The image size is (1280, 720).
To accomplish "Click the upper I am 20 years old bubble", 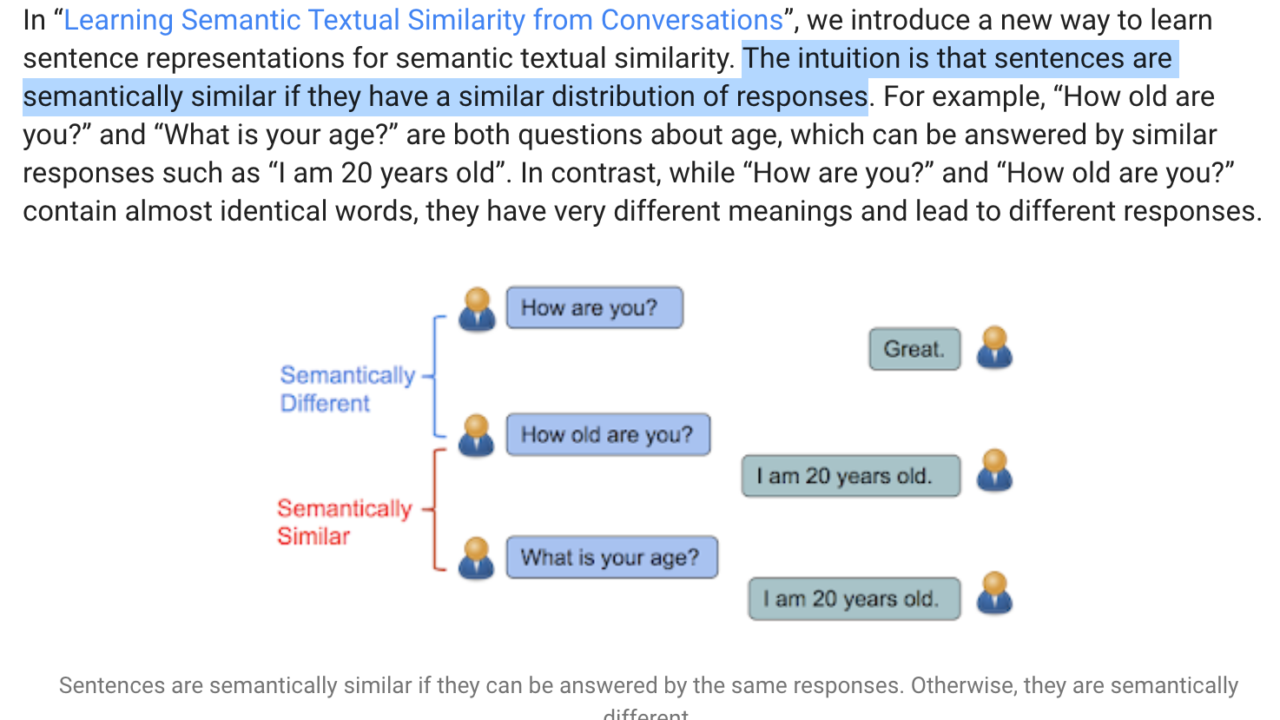I will click(x=851, y=476).
